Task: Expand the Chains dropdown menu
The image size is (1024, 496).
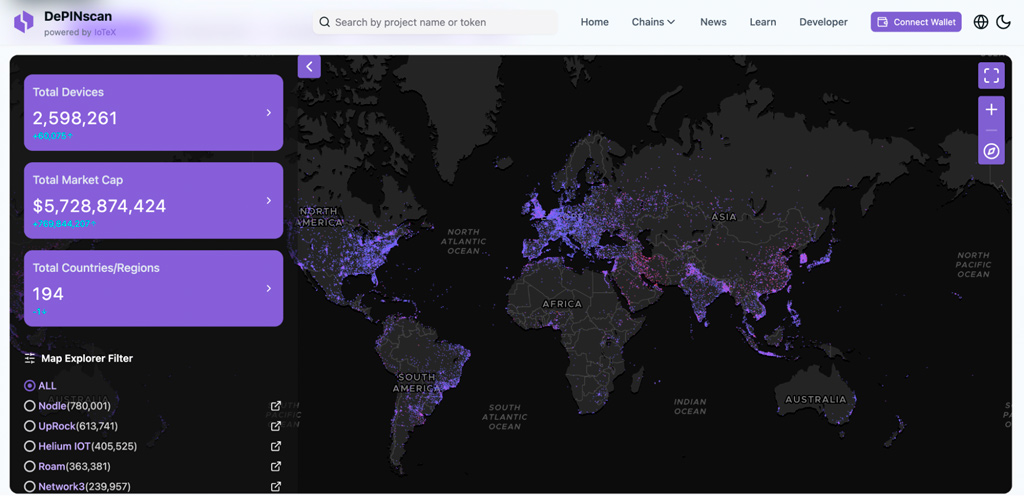Action: [x=653, y=22]
